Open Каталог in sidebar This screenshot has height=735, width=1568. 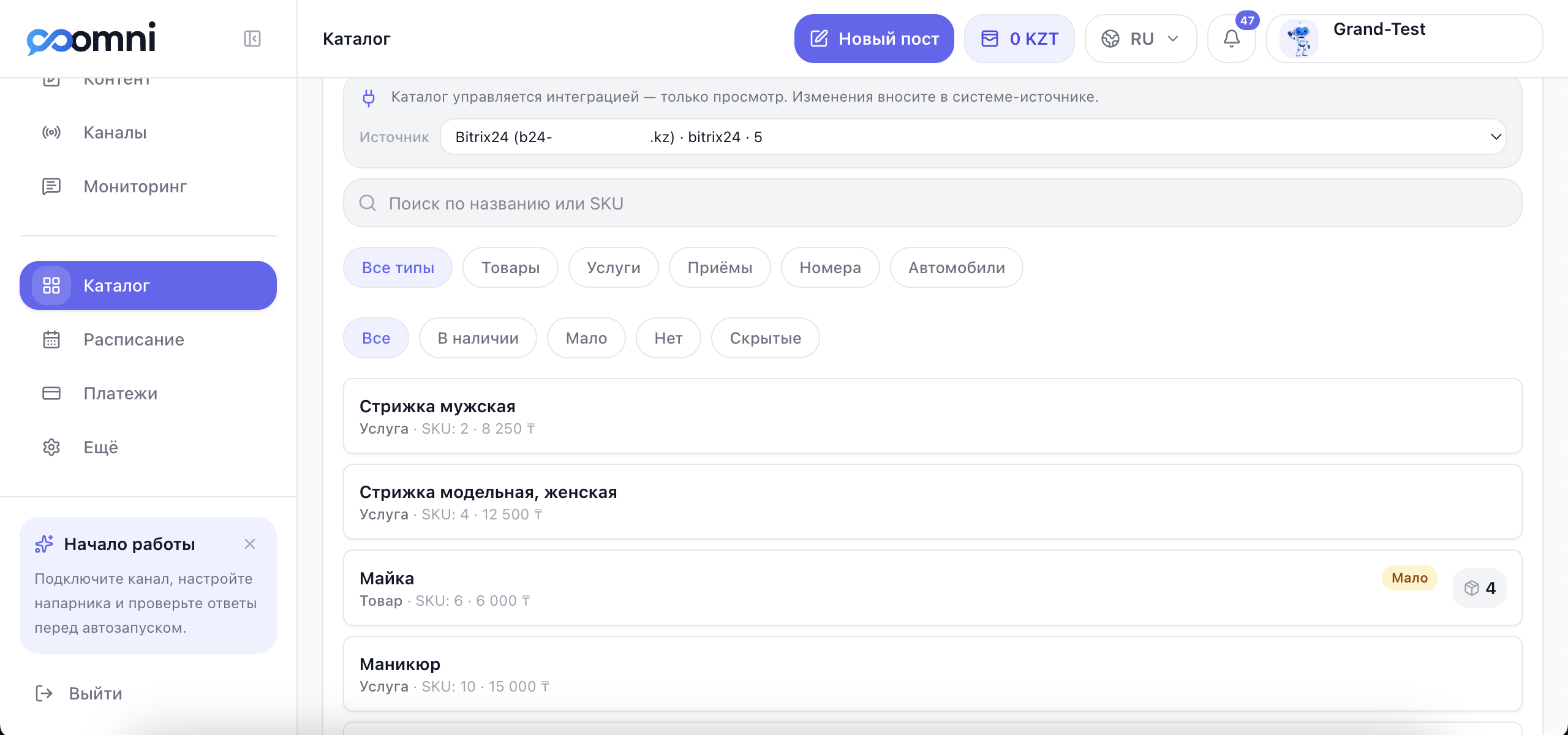click(x=148, y=285)
